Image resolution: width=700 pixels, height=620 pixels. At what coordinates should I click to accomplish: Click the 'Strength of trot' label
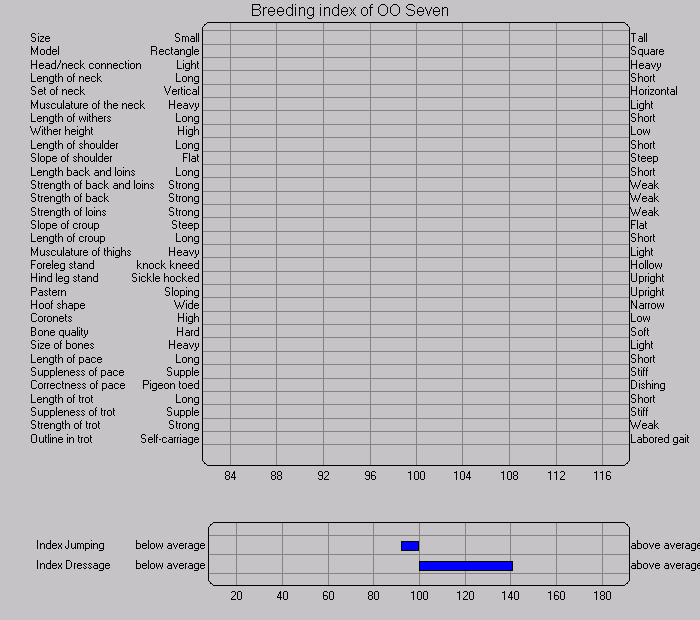point(65,425)
